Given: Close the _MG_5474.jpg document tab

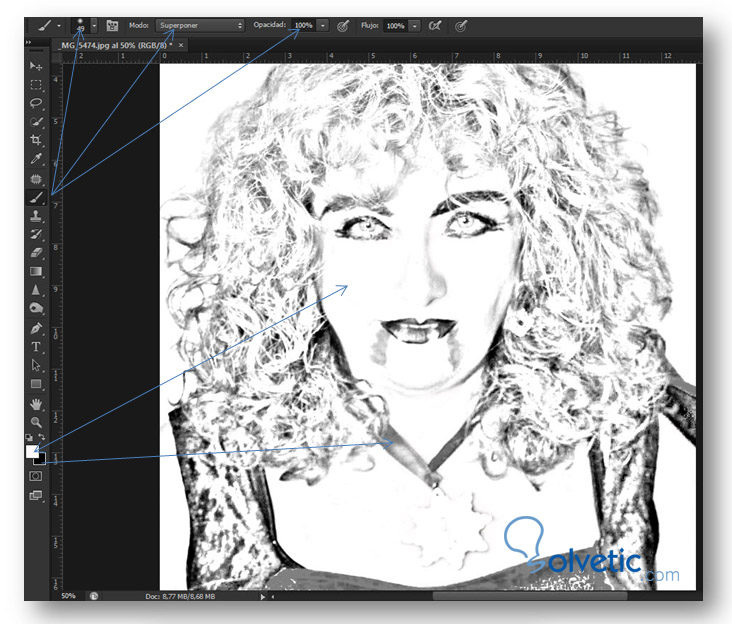Looking at the screenshot, I should 181,45.
